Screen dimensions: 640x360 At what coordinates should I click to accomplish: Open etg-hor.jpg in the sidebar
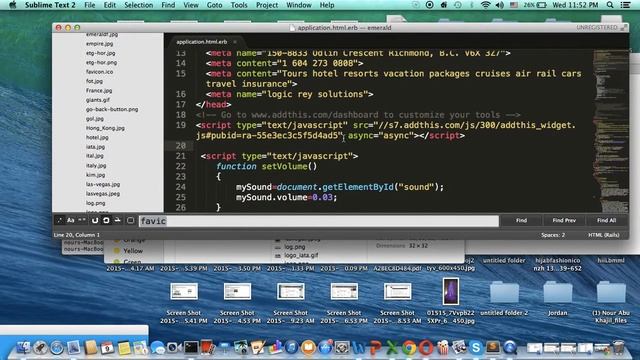click(100, 53)
